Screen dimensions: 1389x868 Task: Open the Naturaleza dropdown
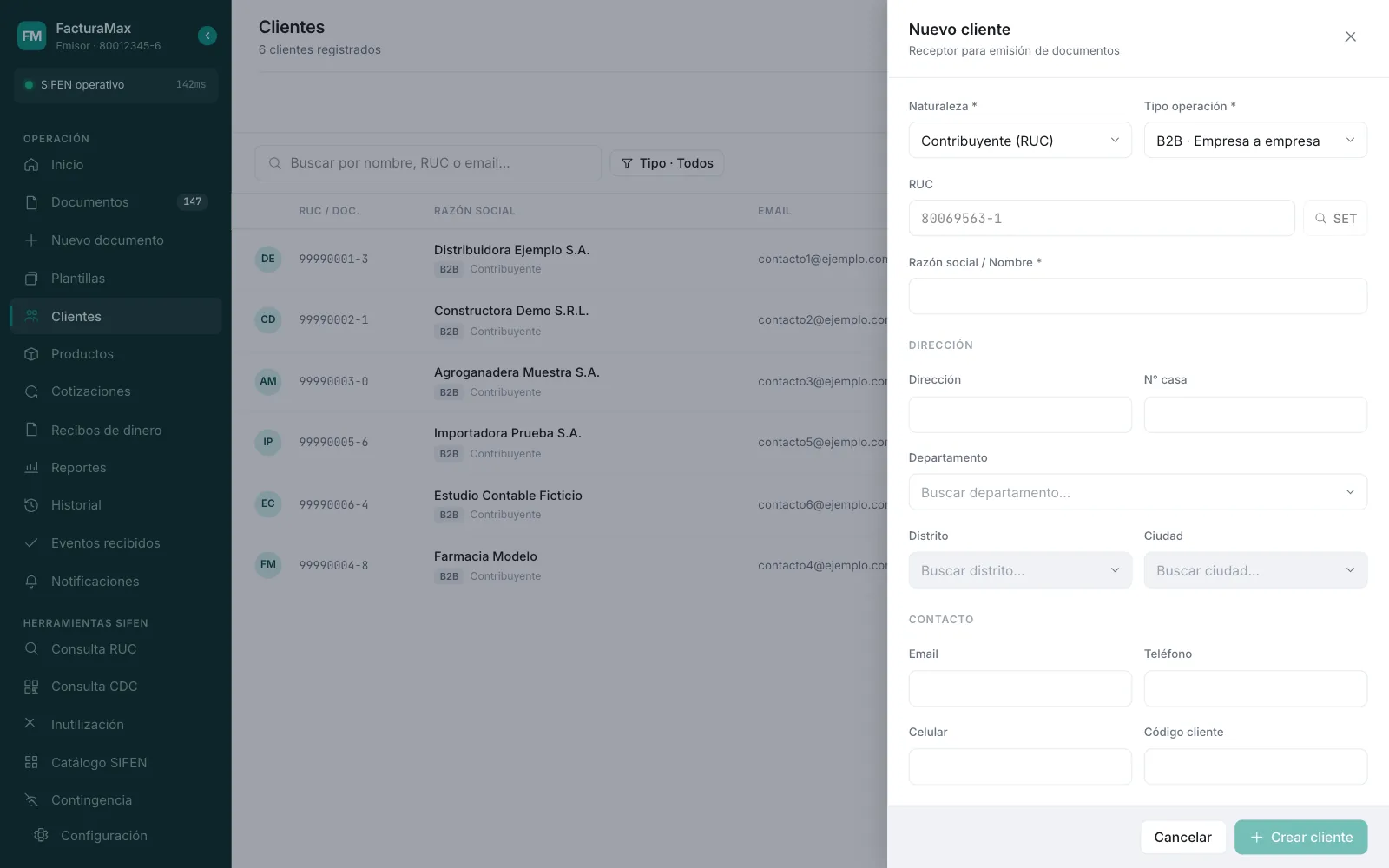(1020, 141)
